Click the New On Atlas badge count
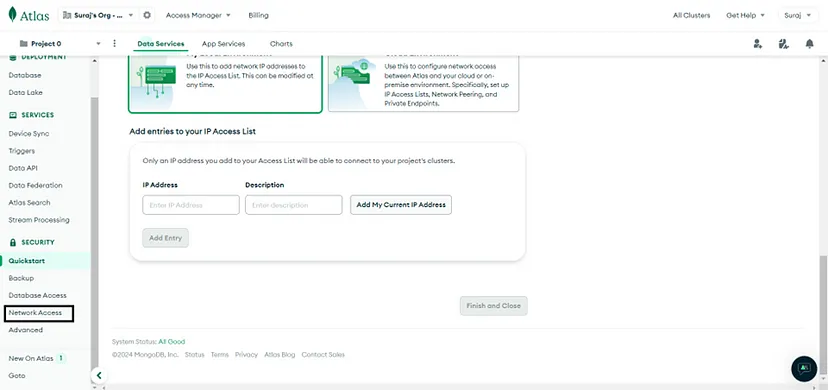Viewport: 828px width, 390px height. coord(61,358)
